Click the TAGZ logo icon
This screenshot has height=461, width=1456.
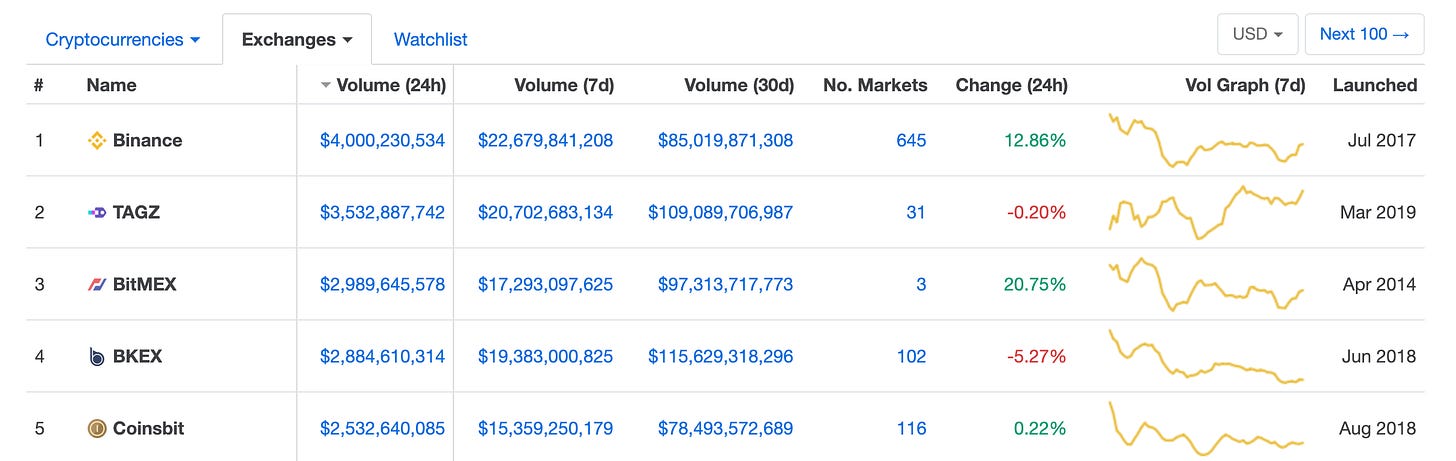pos(97,212)
